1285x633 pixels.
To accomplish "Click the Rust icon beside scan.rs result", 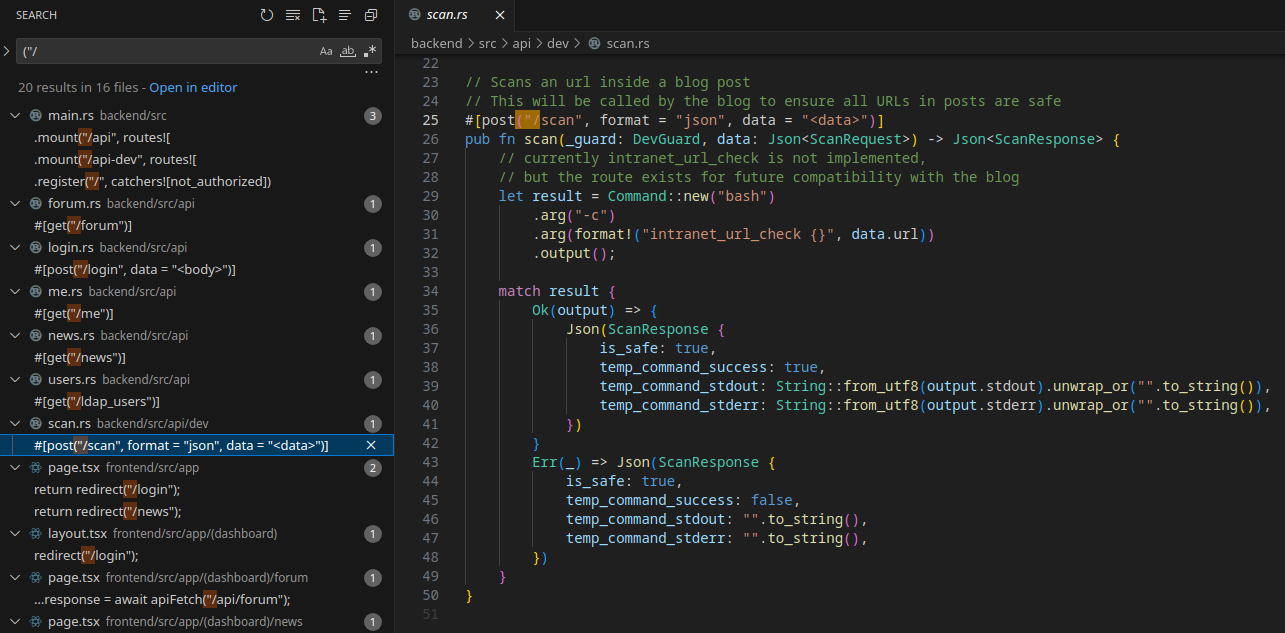I will pyautogui.click(x=36, y=424).
